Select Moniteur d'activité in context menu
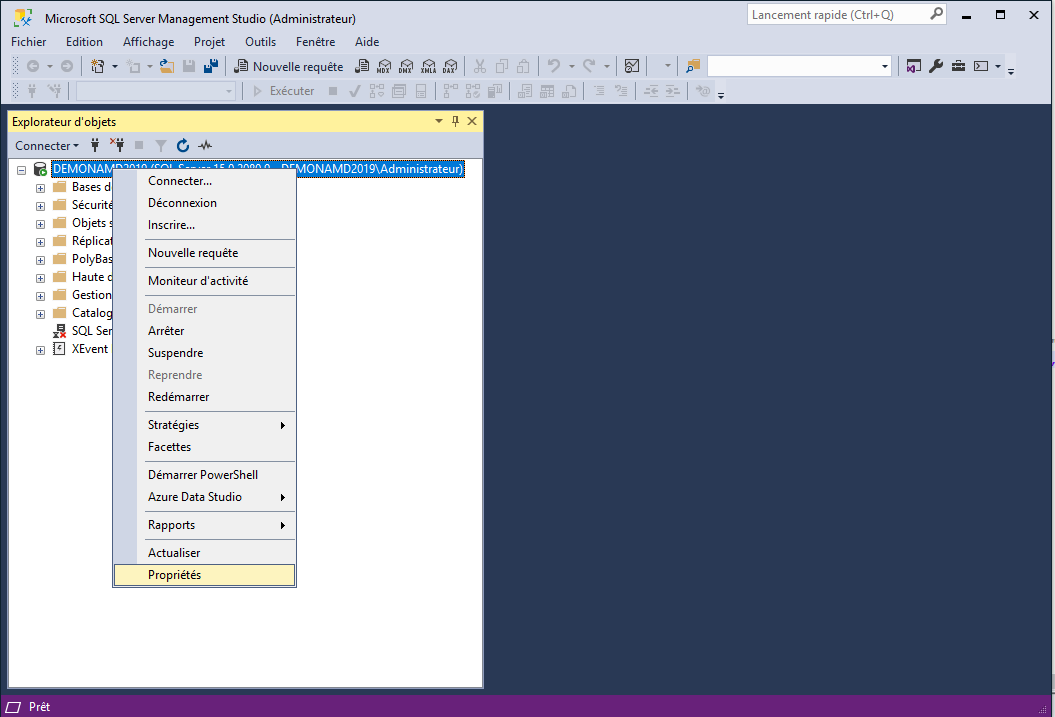This screenshot has height=717, width=1055. tap(197, 281)
